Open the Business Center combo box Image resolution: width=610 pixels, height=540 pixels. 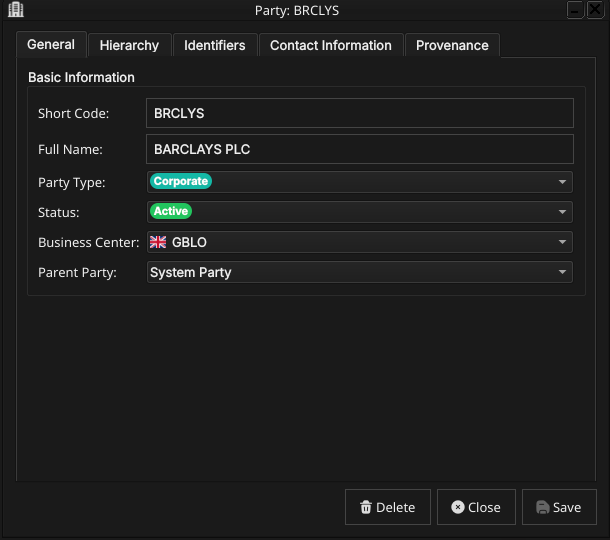pos(359,242)
